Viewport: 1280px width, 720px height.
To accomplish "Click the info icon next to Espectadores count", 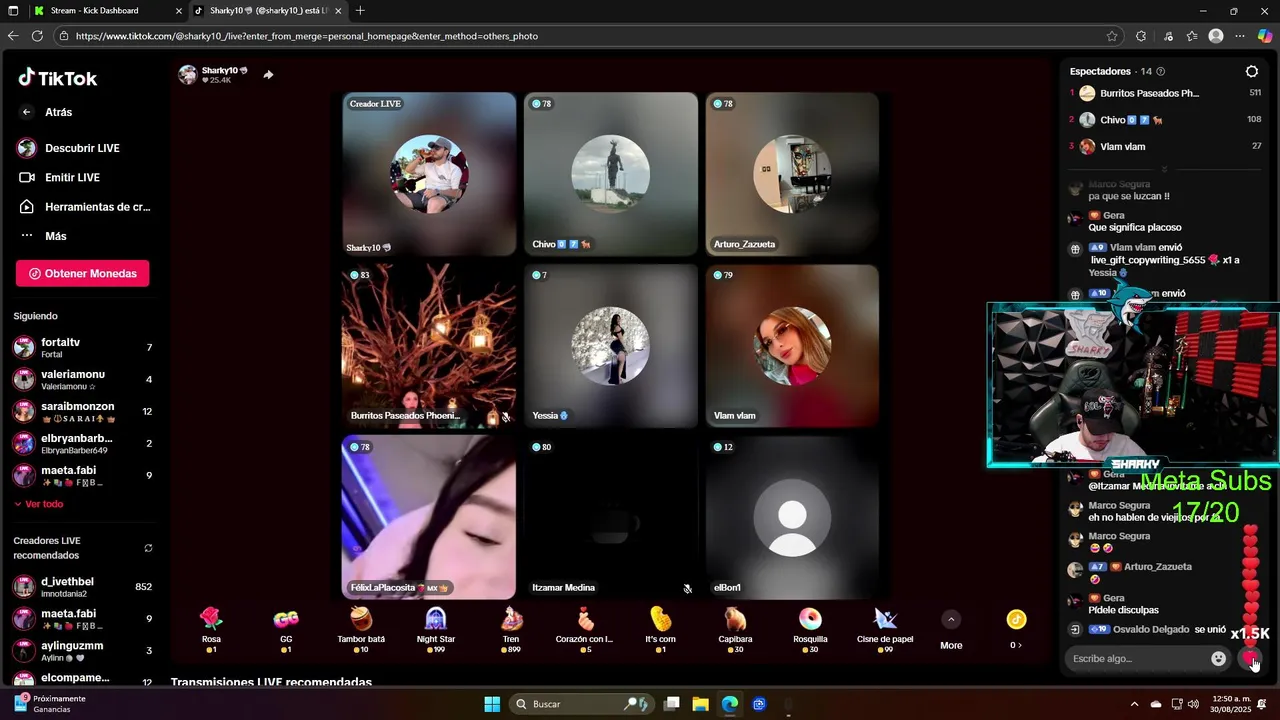I will click(x=1160, y=72).
